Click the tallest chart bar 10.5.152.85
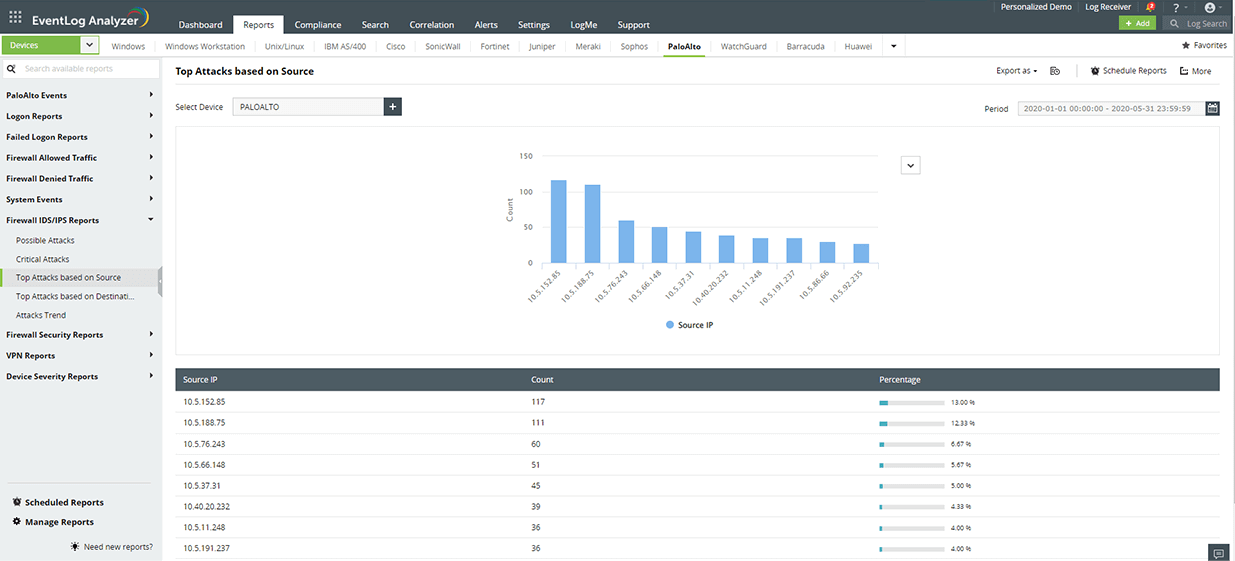 click(558, 222)
